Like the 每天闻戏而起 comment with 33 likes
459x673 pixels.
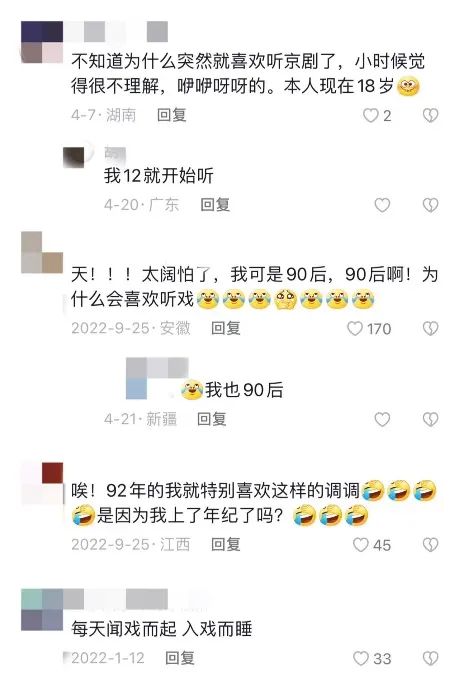[361, 658]
